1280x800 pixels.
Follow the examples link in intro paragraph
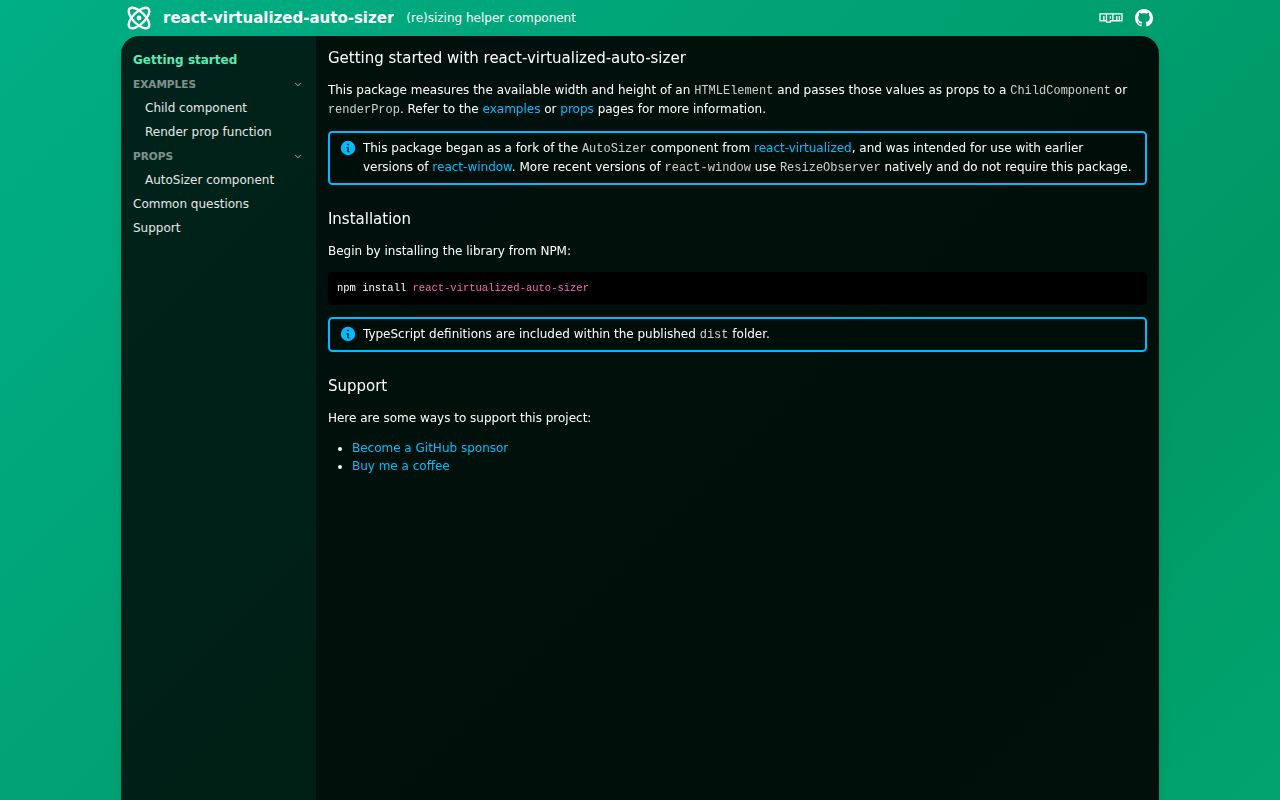click(511, 109)
